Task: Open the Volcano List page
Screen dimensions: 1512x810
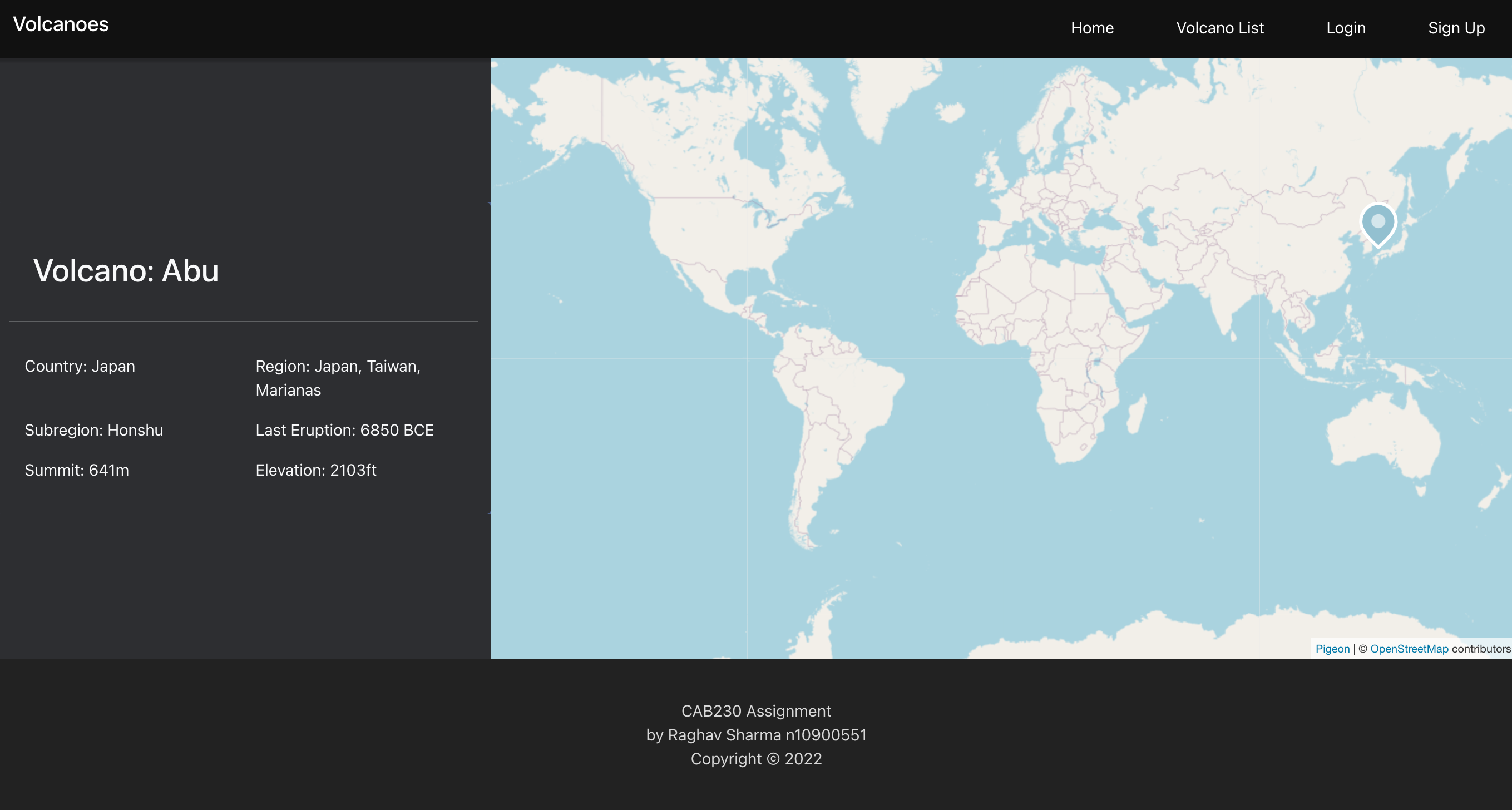Action: (1220, 28)
